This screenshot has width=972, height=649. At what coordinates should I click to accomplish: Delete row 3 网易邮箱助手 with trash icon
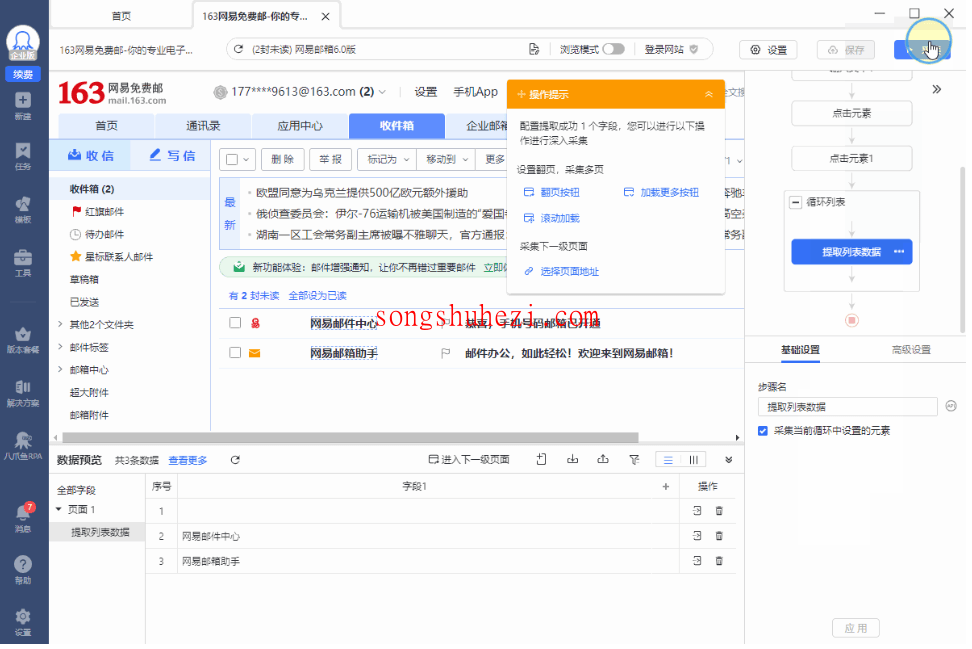pos(719,561)
